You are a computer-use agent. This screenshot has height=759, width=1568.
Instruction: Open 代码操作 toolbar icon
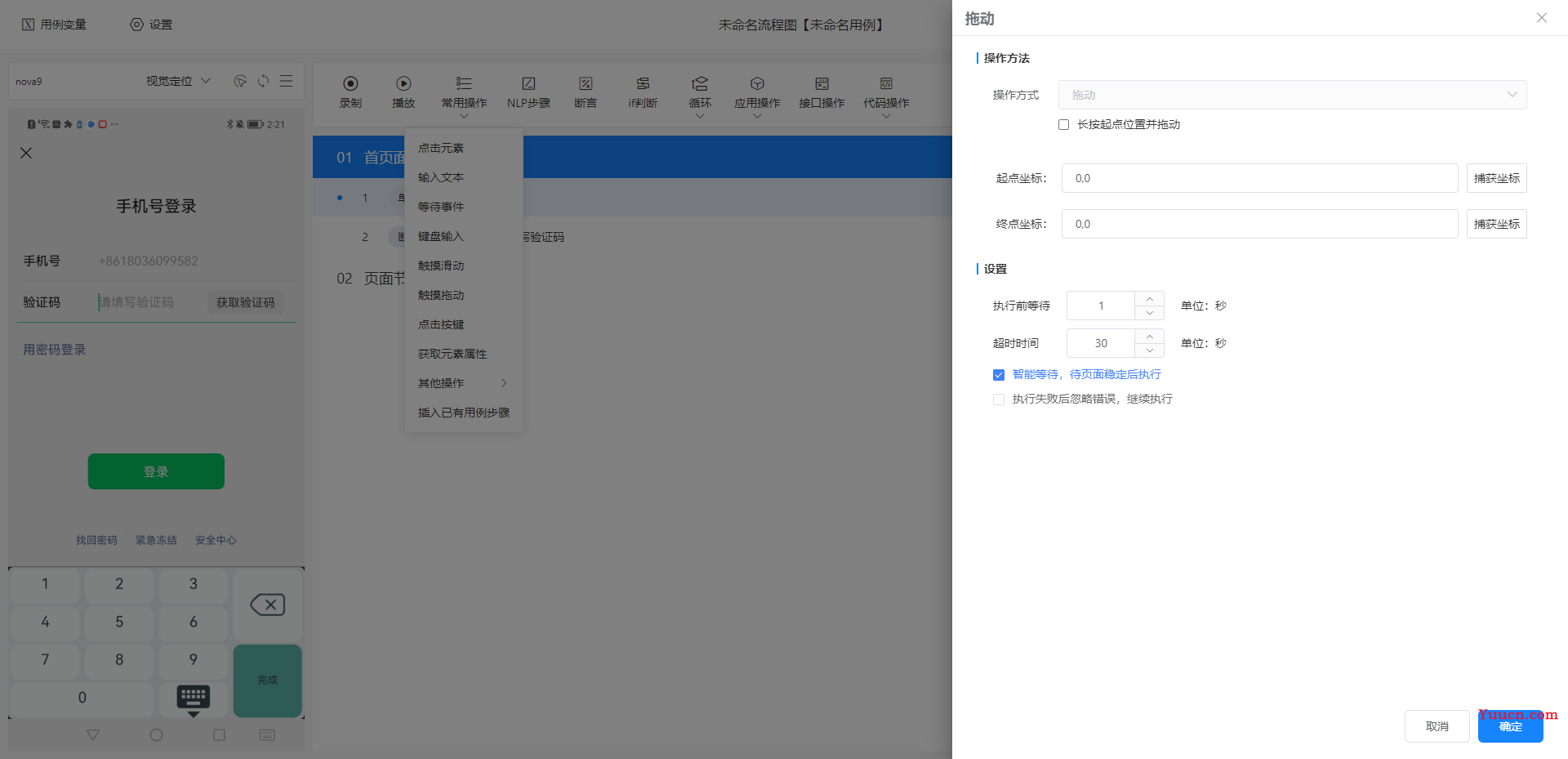click(886, 83)
